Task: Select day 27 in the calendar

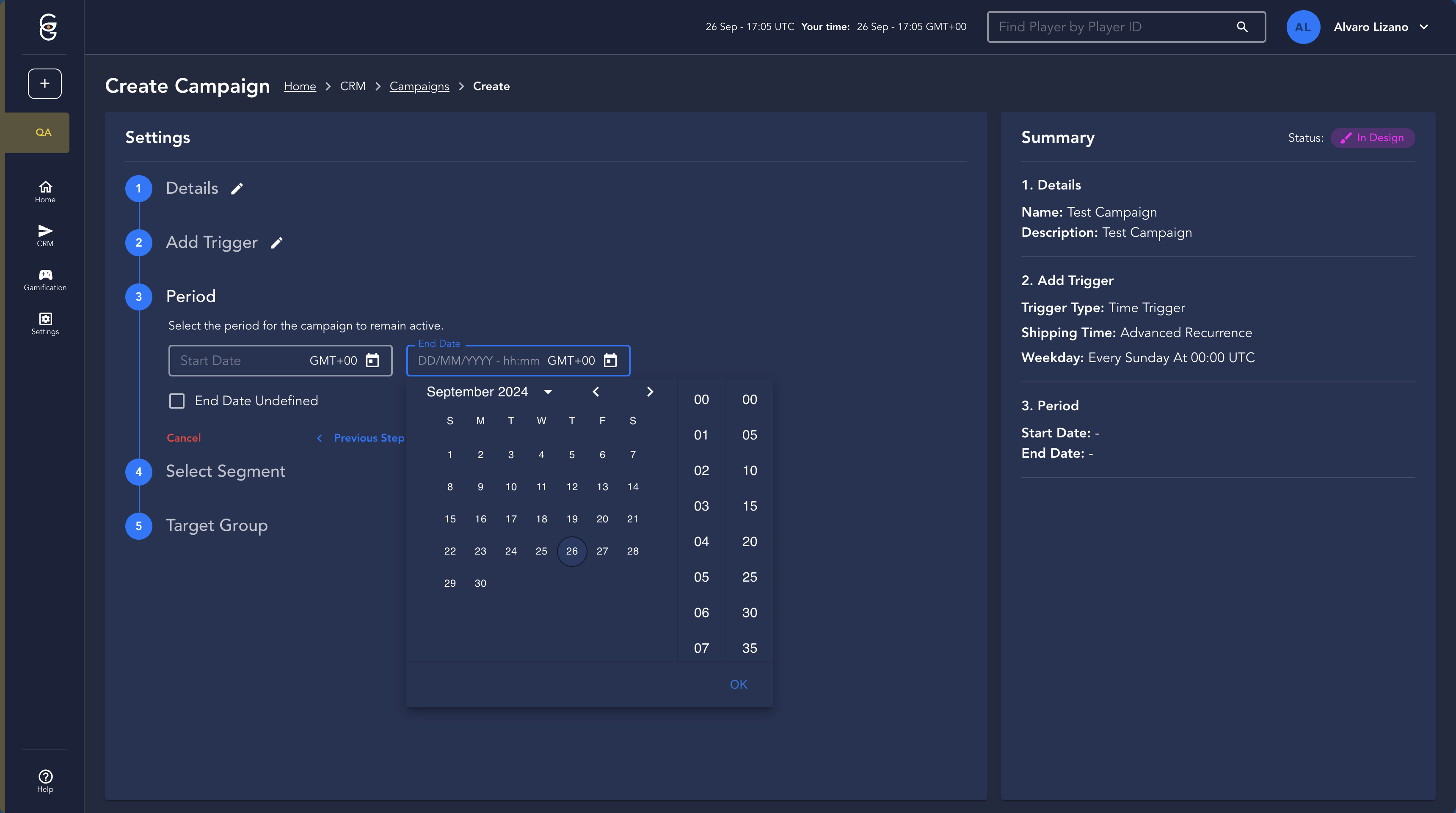Action: click(x=603, y=551)
